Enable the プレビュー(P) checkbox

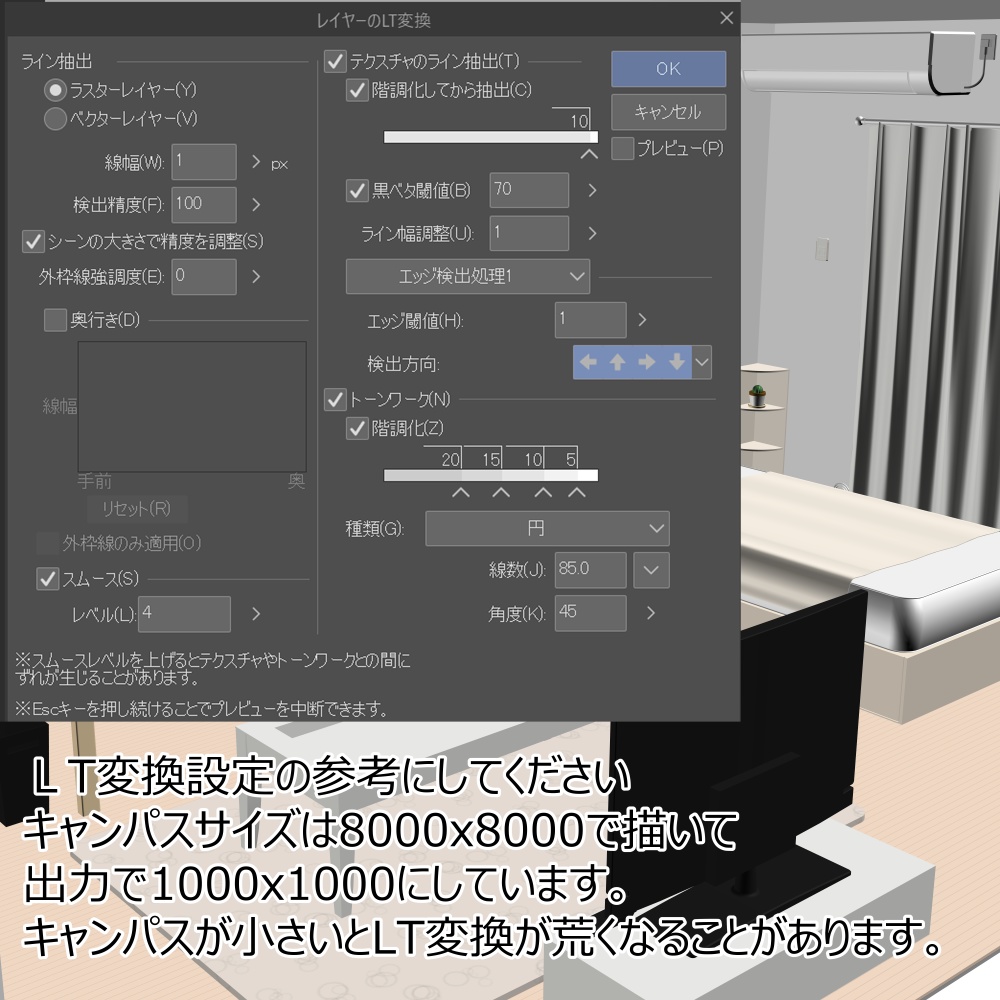click(x=621, y=147)
